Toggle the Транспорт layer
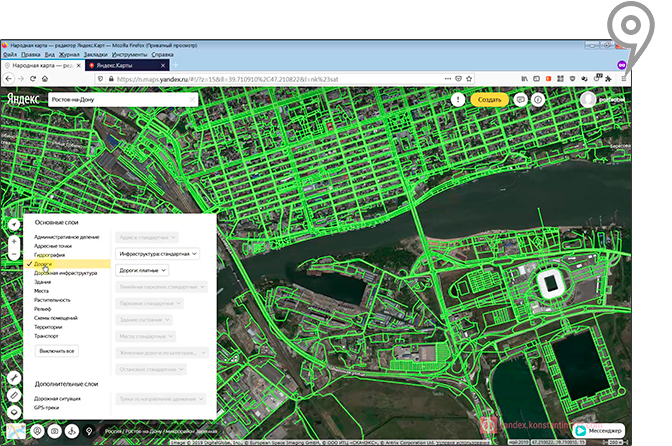The height and width of the screenshot is (446, 672). 46,336
